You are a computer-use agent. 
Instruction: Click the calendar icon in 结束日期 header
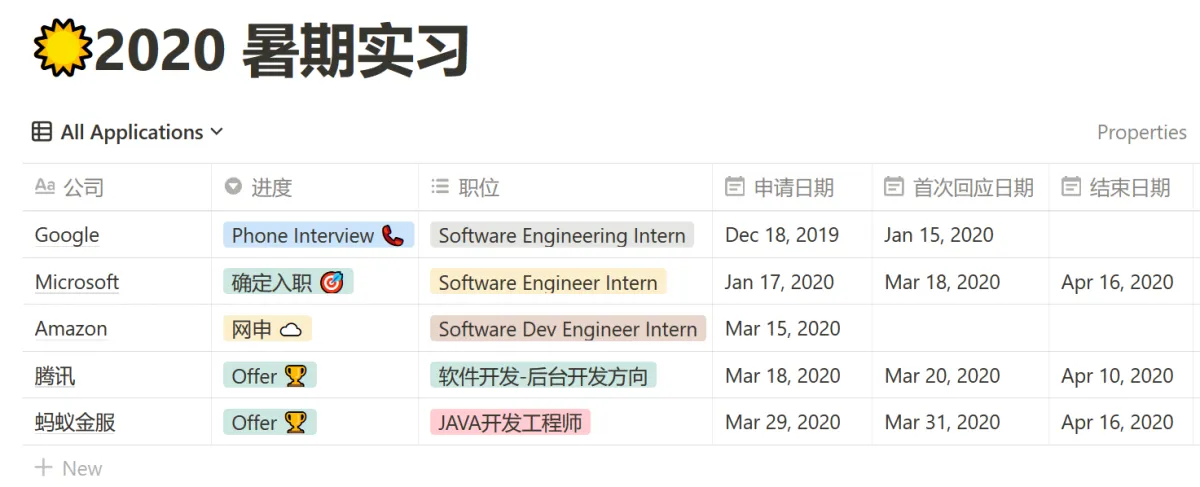[1071, 187]
